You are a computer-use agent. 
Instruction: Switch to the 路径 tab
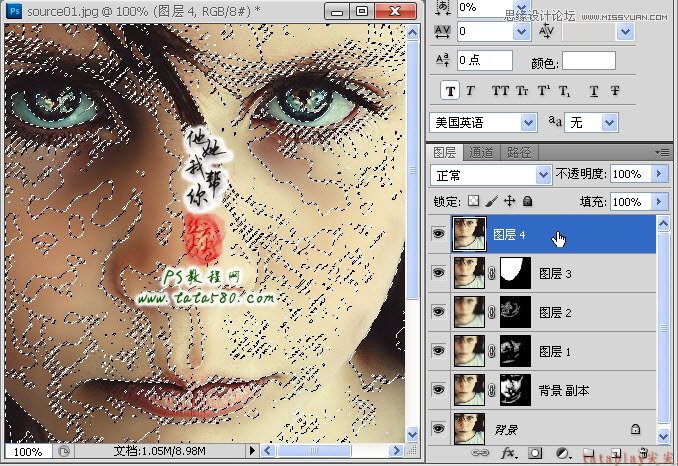519,152
